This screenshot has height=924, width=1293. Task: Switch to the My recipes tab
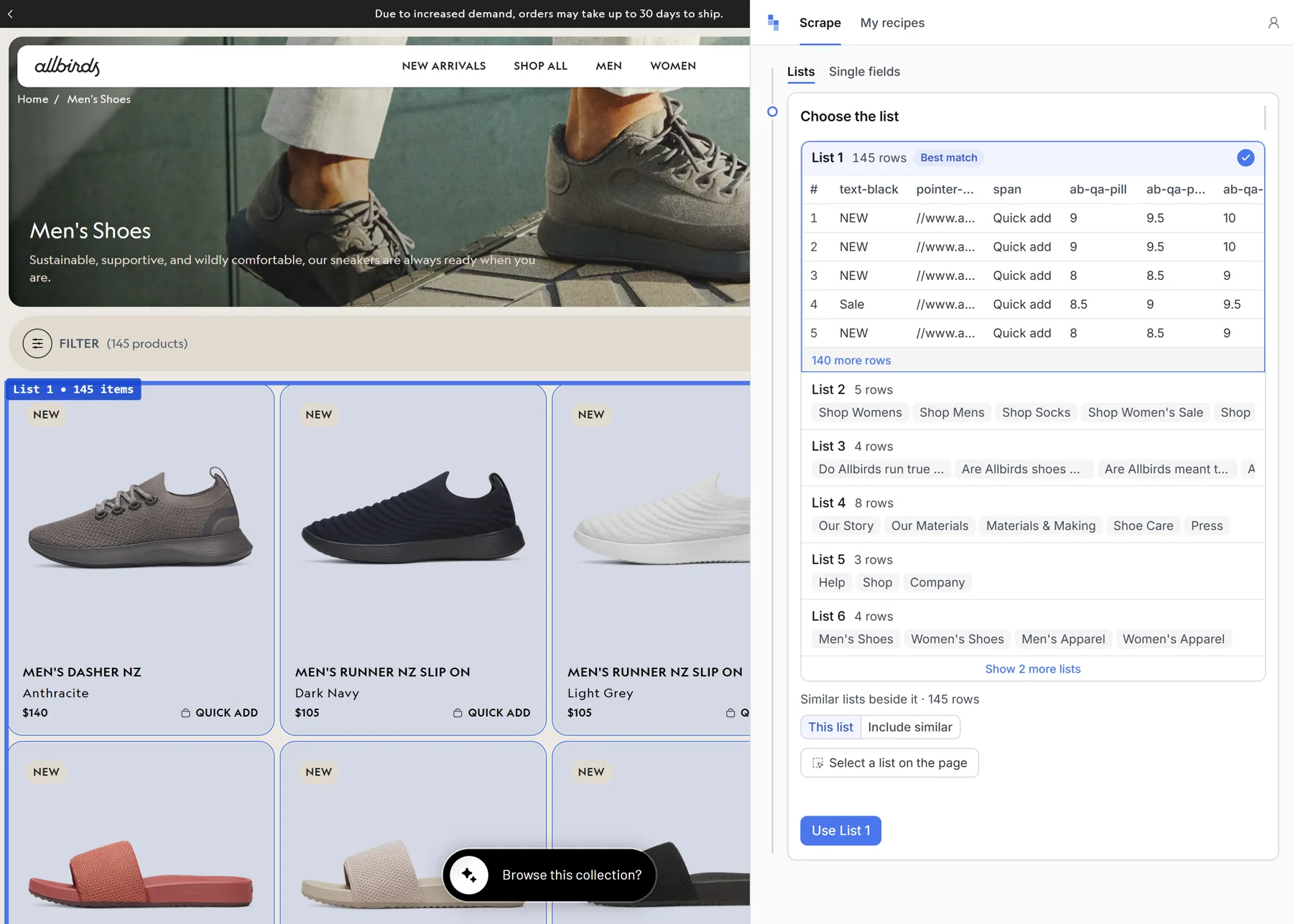(892, 23)
